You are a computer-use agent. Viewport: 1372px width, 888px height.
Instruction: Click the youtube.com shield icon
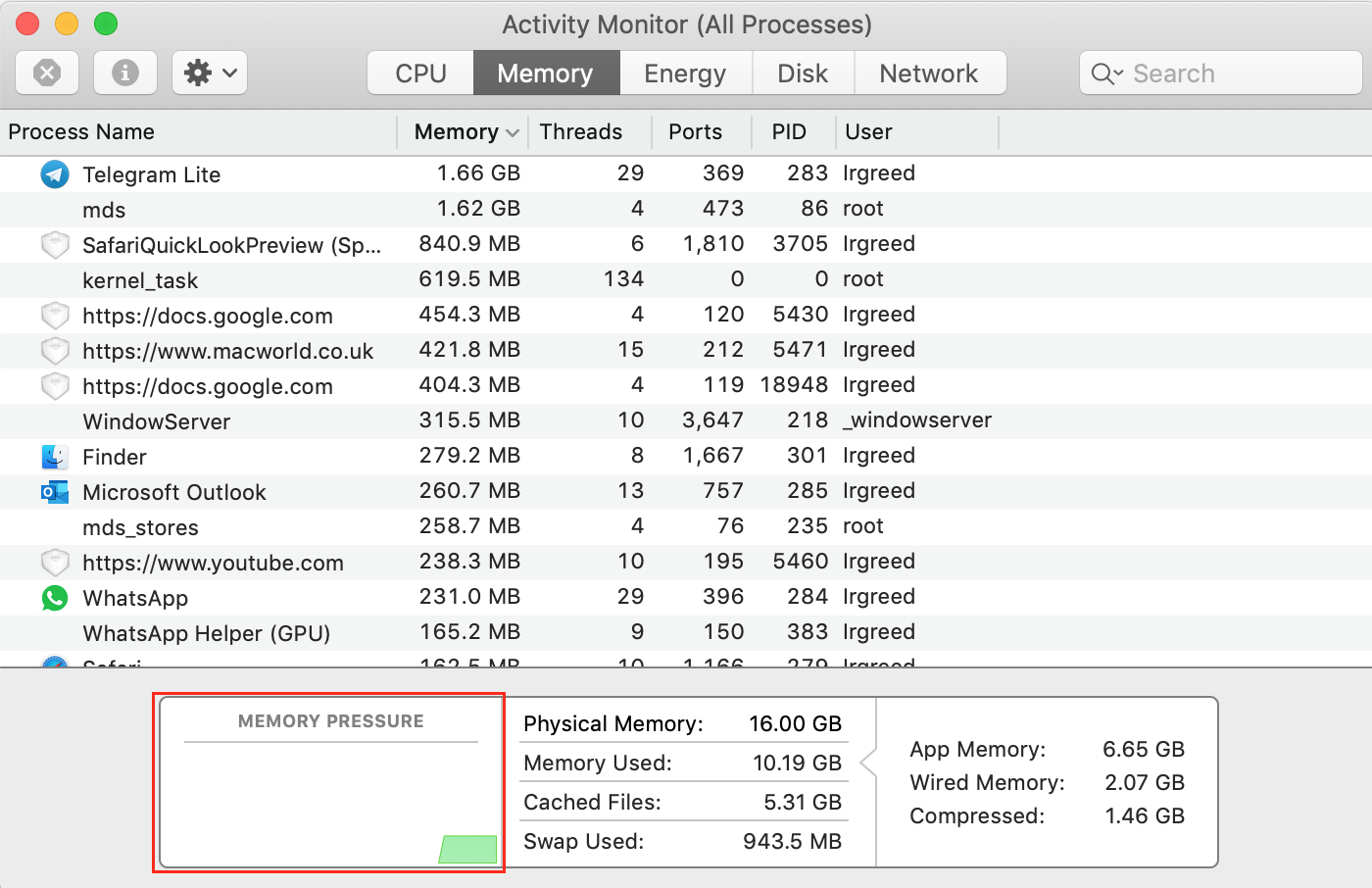(55, 563)
